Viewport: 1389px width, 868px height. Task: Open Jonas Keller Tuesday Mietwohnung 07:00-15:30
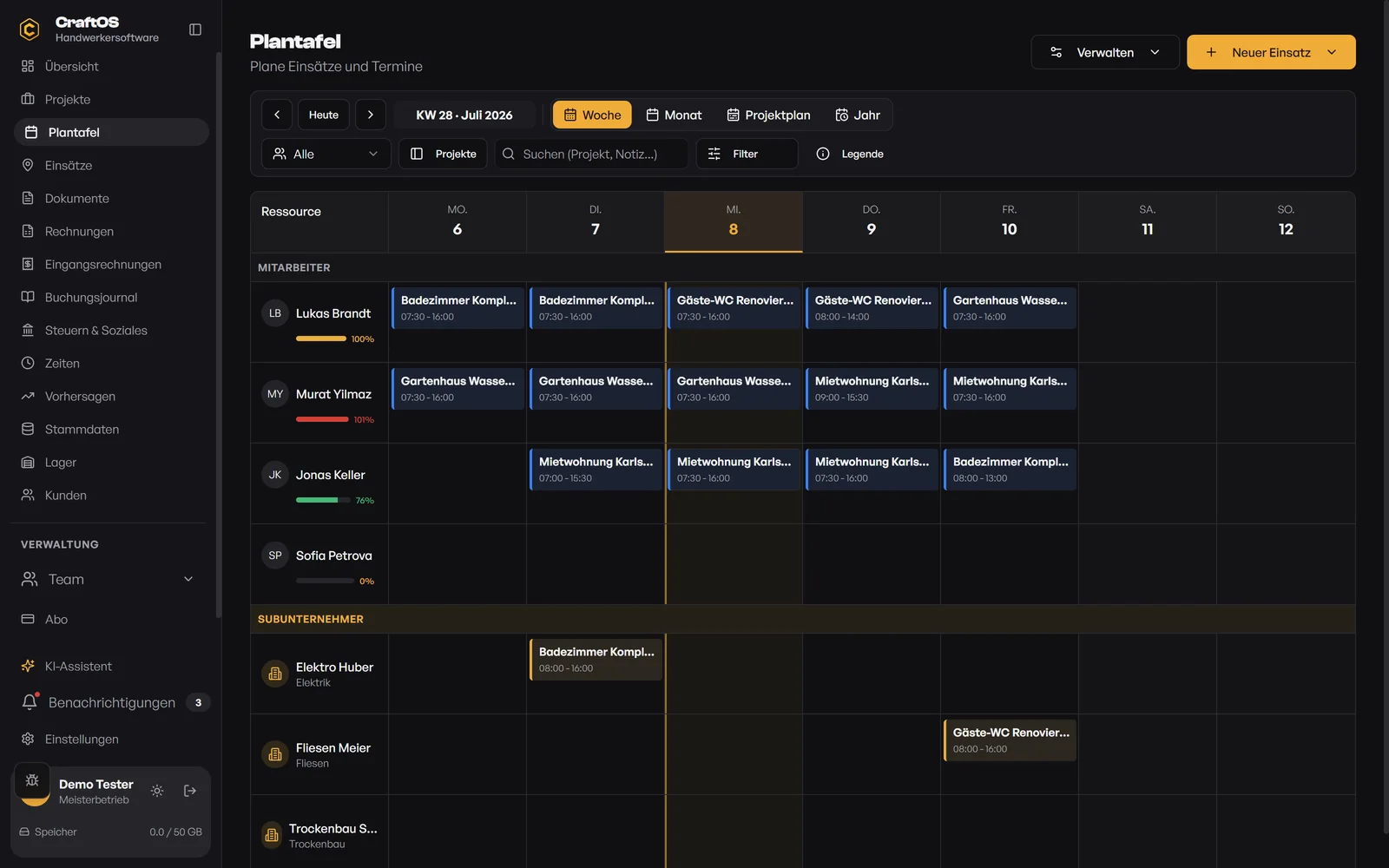point(596,470)
